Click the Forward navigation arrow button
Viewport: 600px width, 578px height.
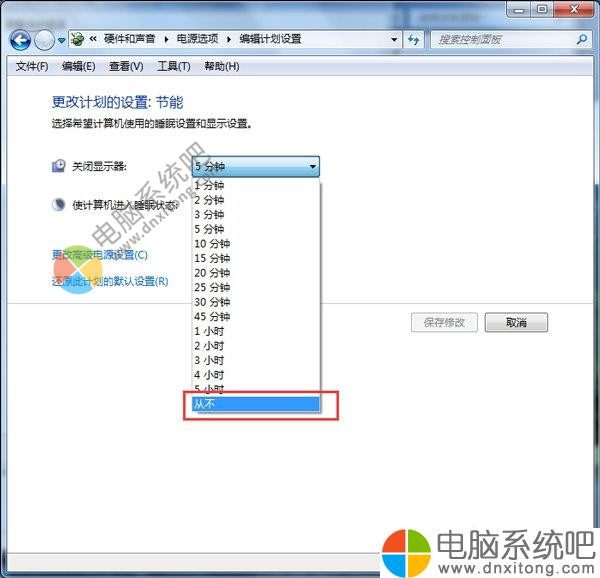[45, 40]
